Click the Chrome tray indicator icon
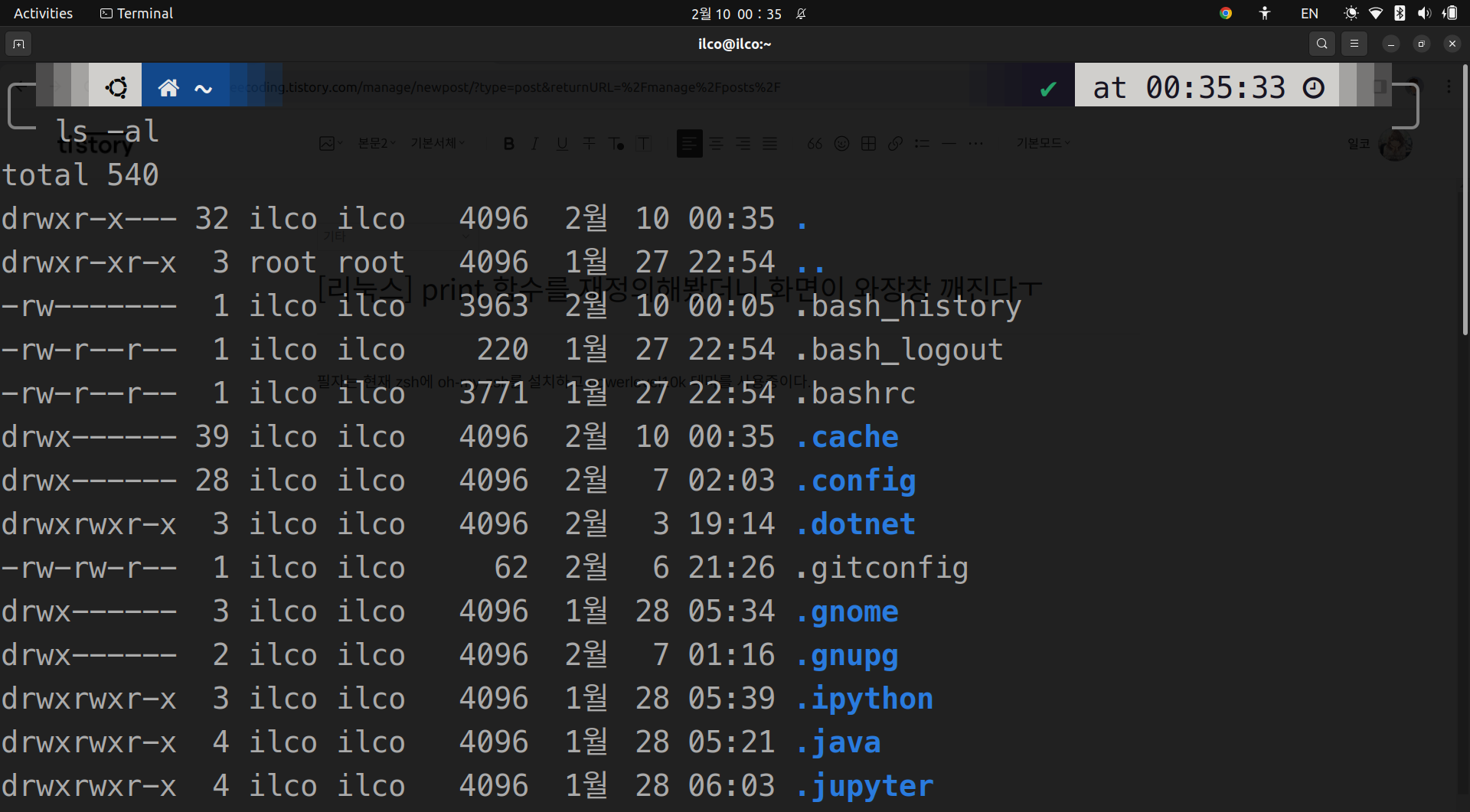The width and height of the screenshot is (1470, 812). click(1226, 13)
